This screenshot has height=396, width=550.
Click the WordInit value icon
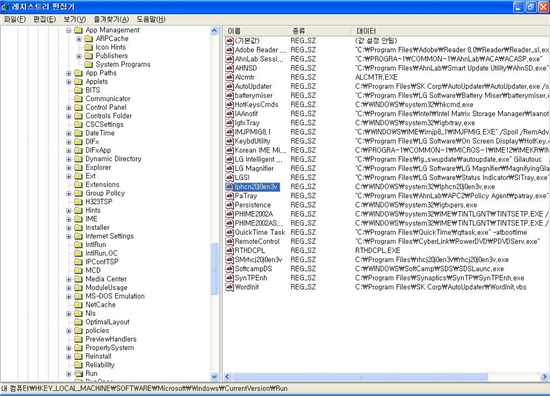(229, 287)
